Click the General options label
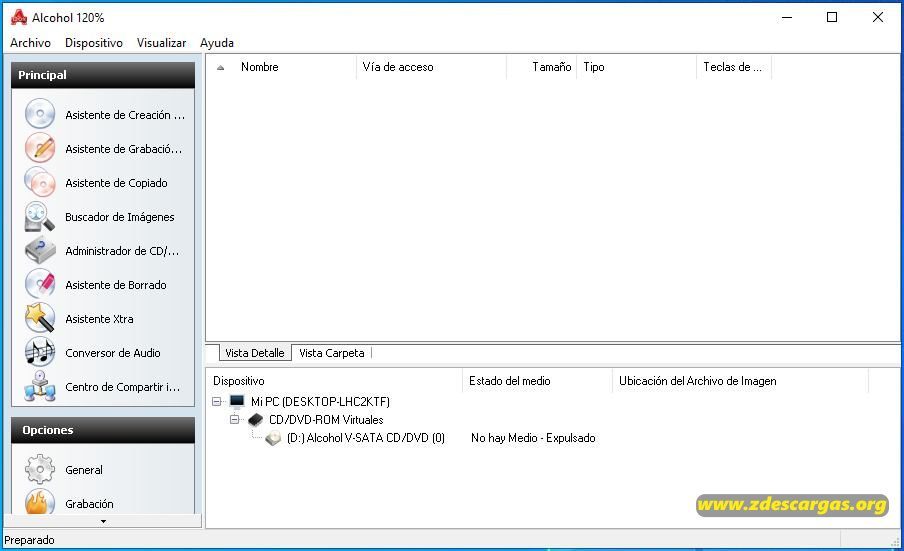 tap(84, 470)
